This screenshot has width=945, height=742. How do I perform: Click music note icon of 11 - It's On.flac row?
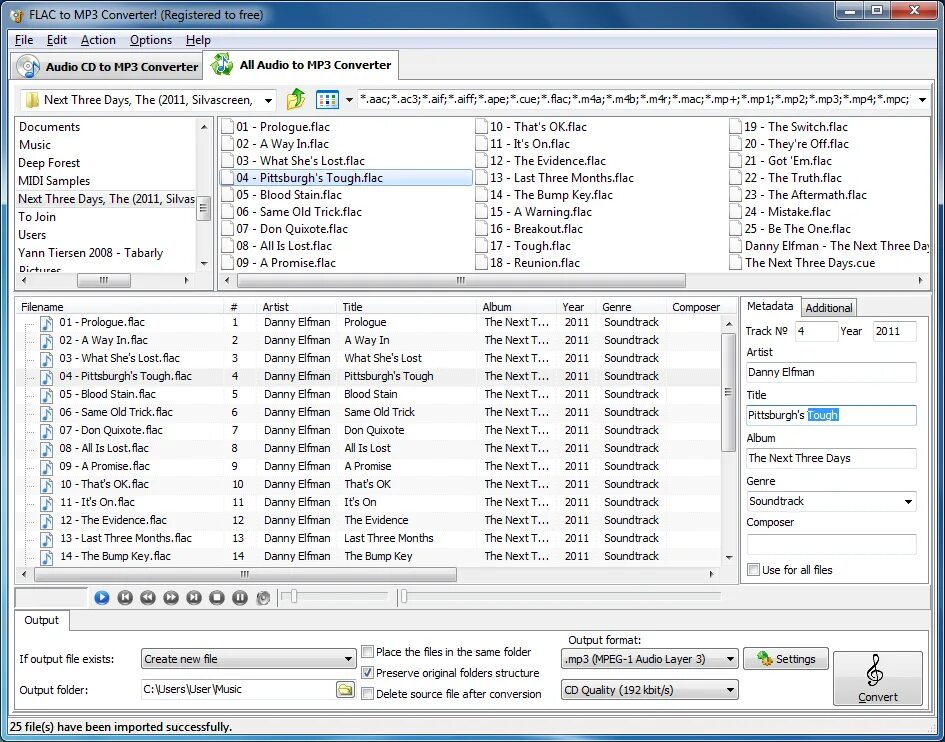point(46,503)
